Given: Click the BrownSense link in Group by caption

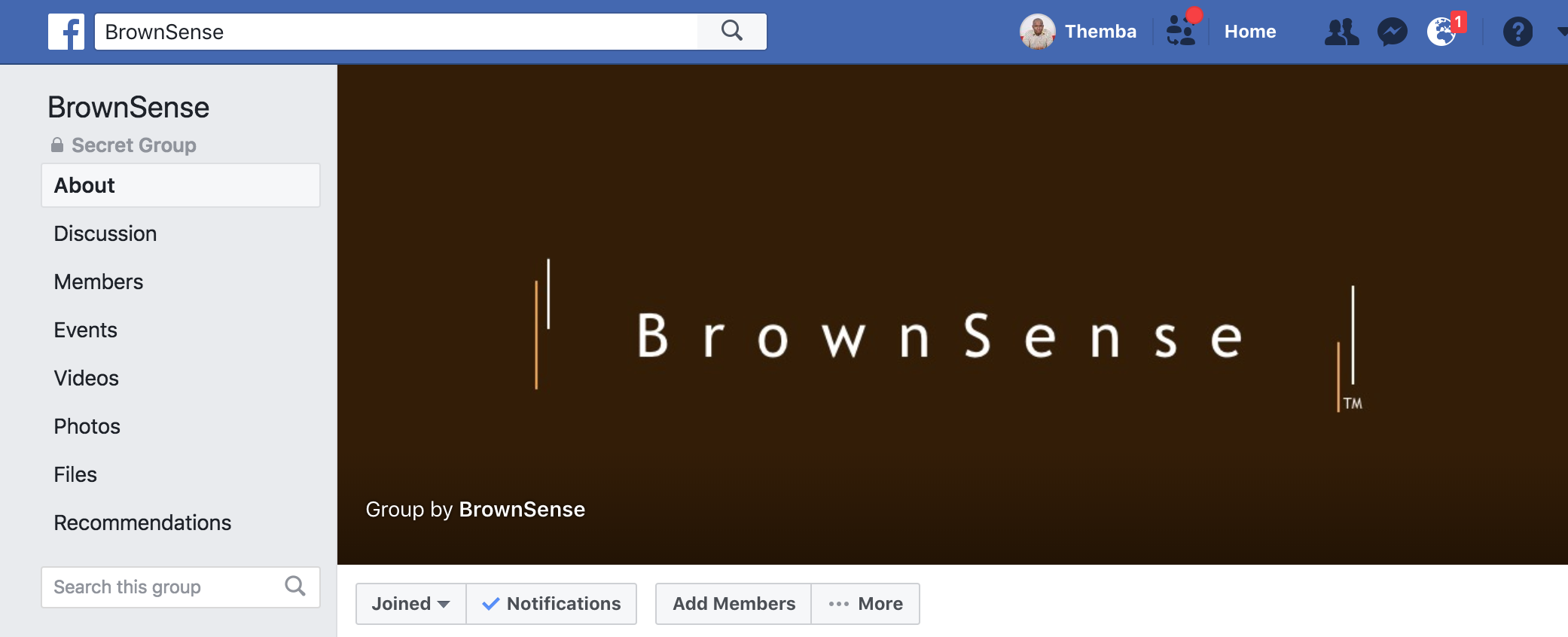Looking at the screenshot, I should coord(522,510).
